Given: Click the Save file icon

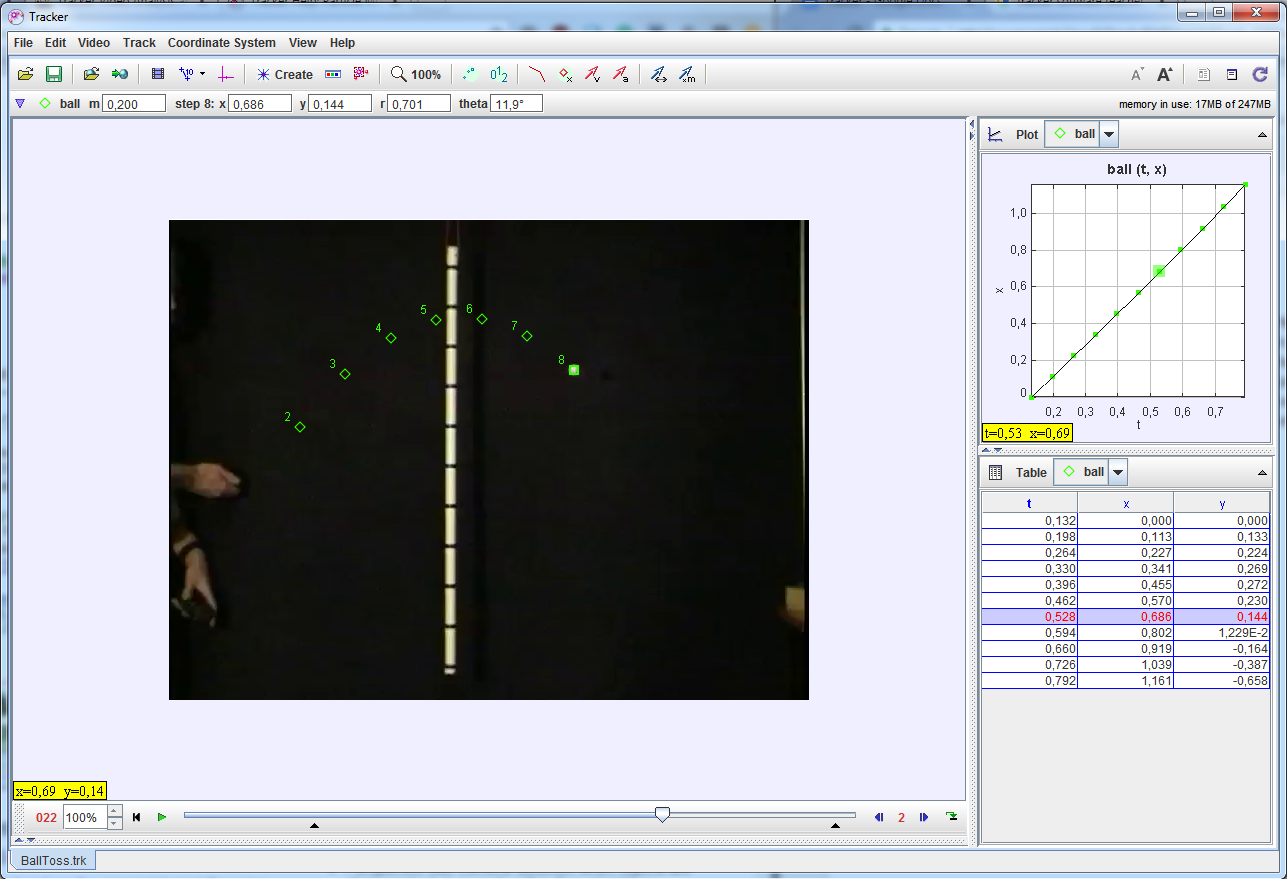Looking at the screenshot, I should (x=54, y=74).
